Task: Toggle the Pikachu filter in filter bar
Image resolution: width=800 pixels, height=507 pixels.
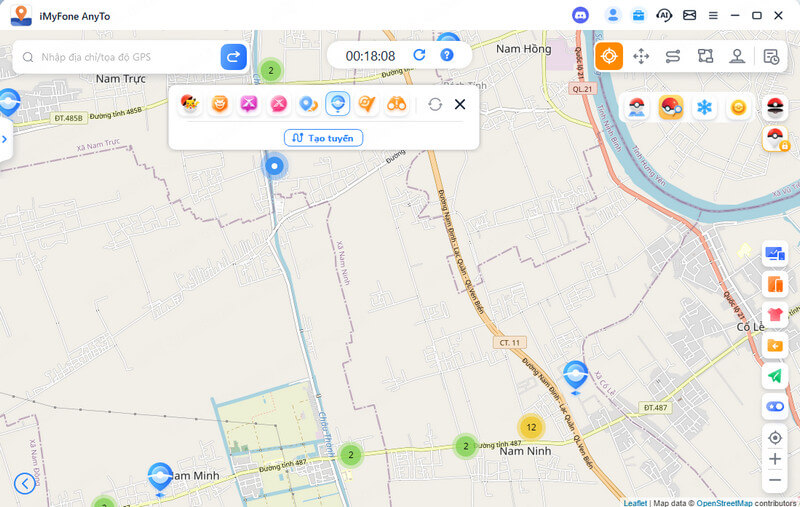Action: point(190,104)
